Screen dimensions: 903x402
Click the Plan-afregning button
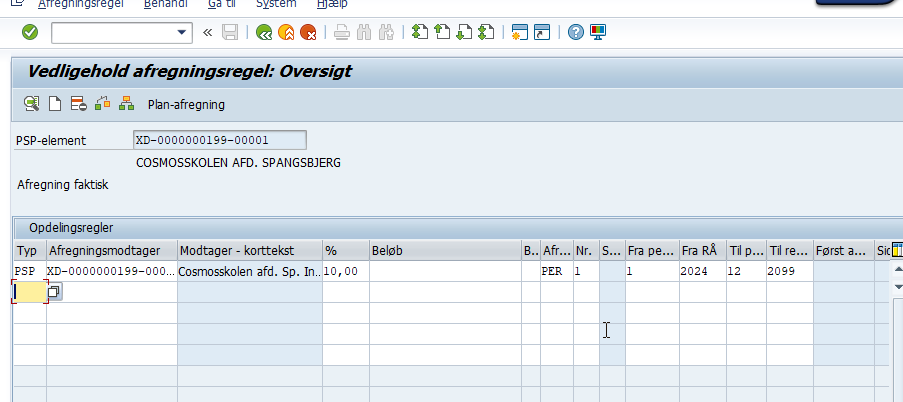186,104
